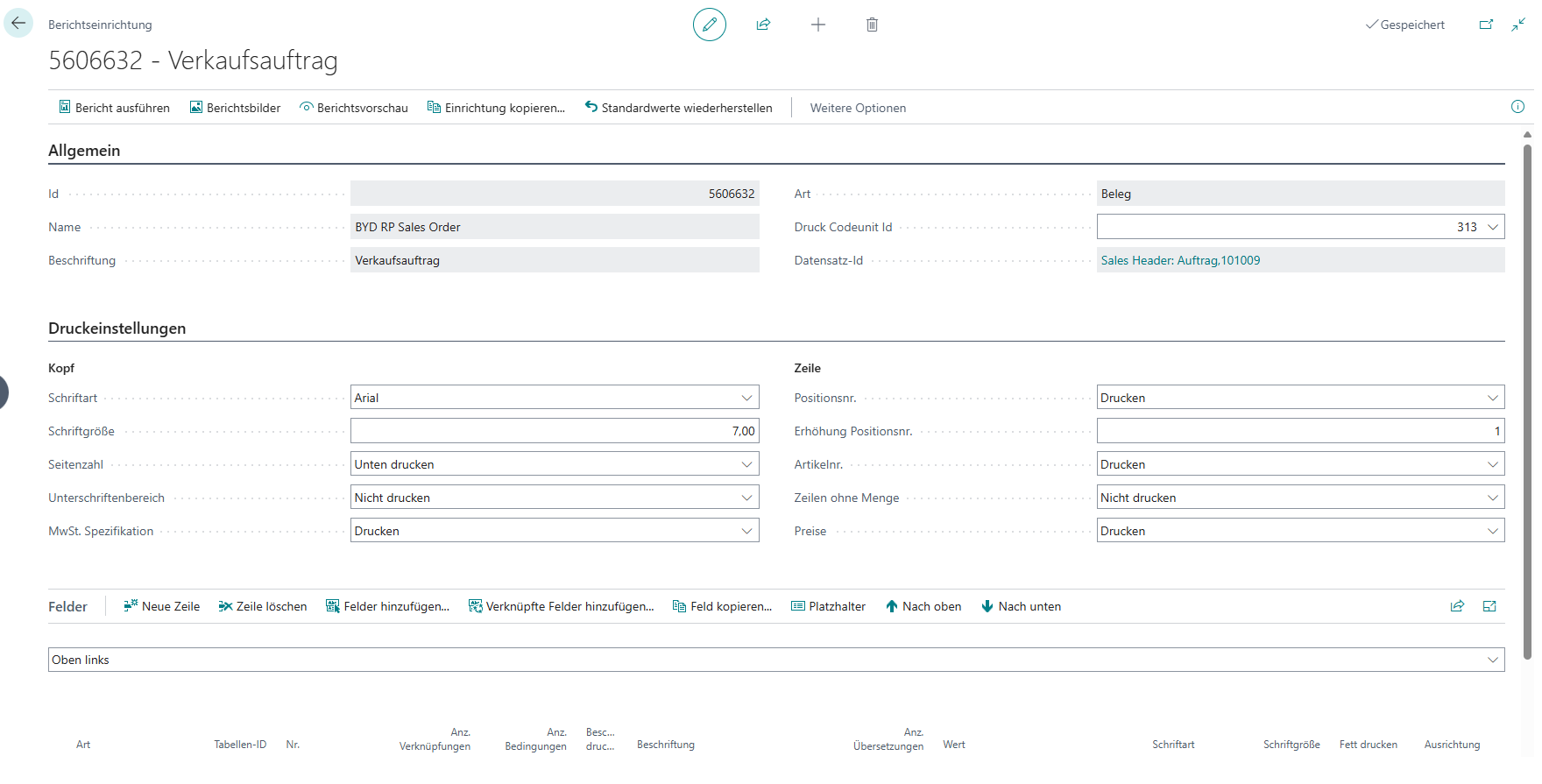Run report via Bericht ausführen

[114, 108]
